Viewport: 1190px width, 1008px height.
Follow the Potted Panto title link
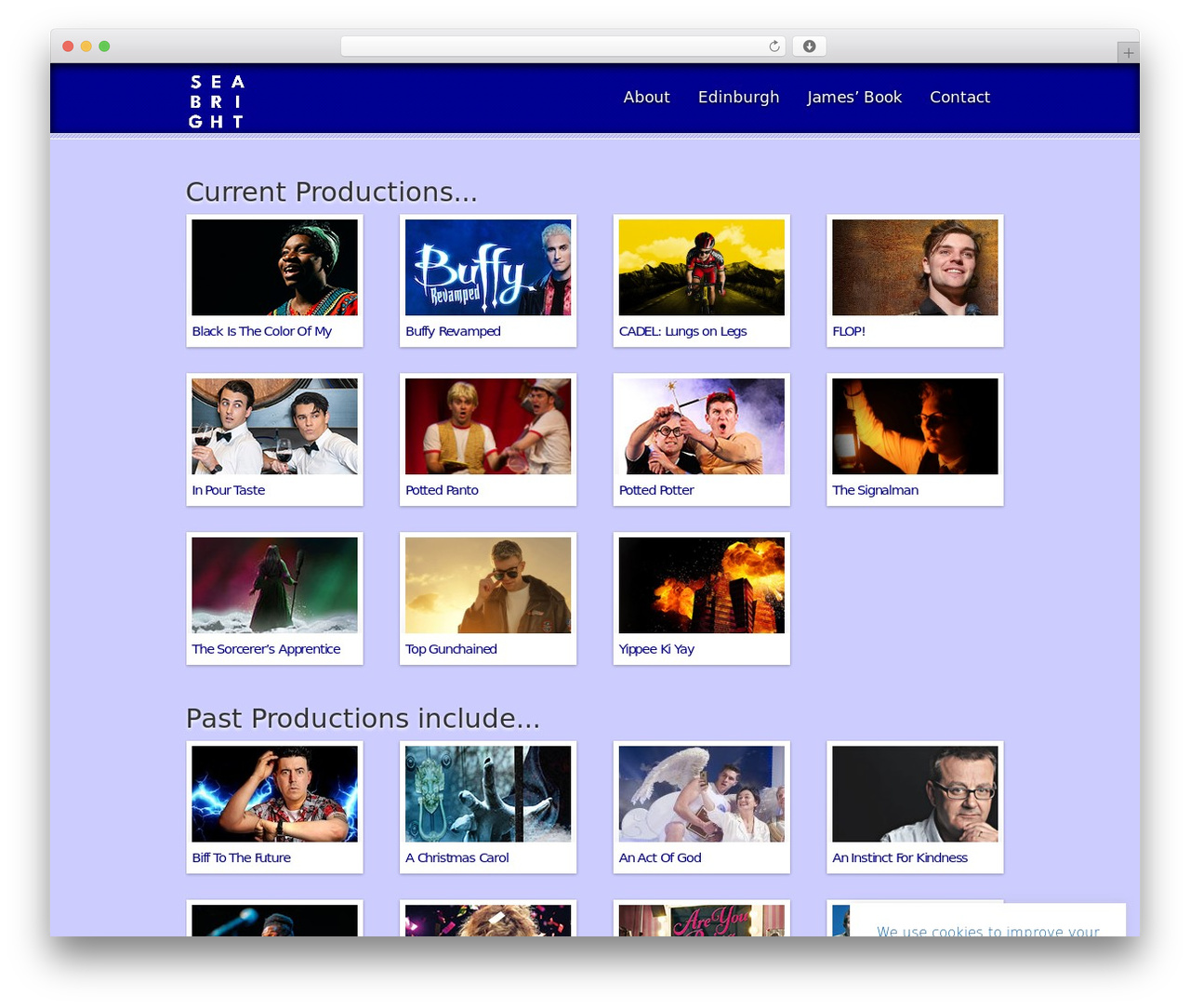(442, 490)
